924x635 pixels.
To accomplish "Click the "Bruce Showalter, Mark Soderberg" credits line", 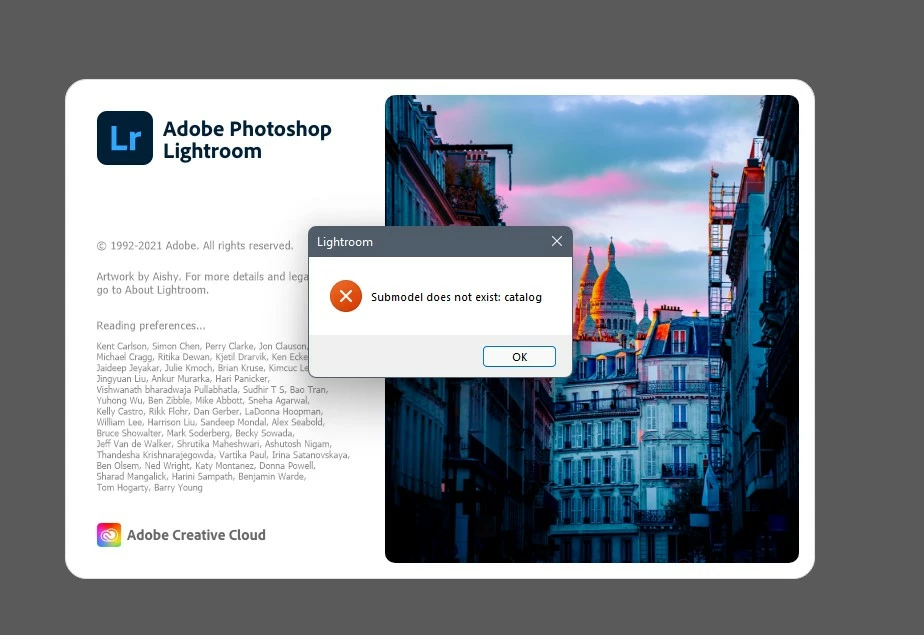I will click(x=195, y=433).
